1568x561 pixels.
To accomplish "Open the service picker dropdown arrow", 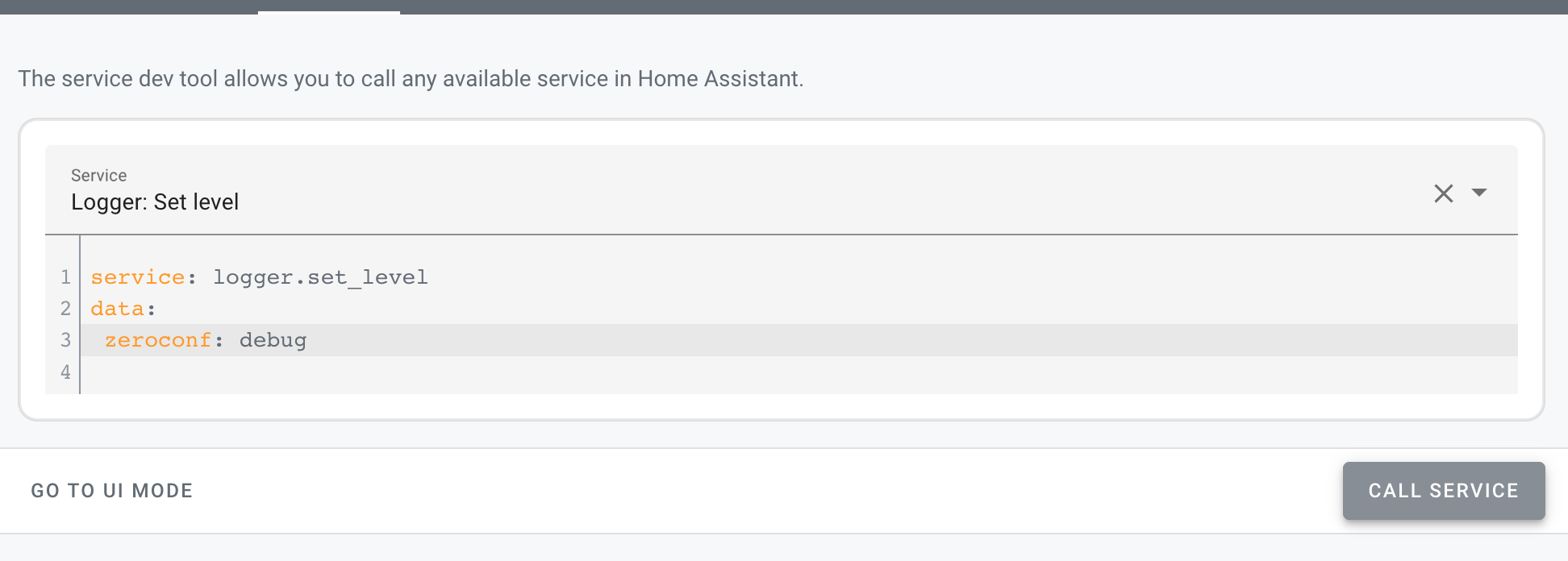I will coord(1481,193).
